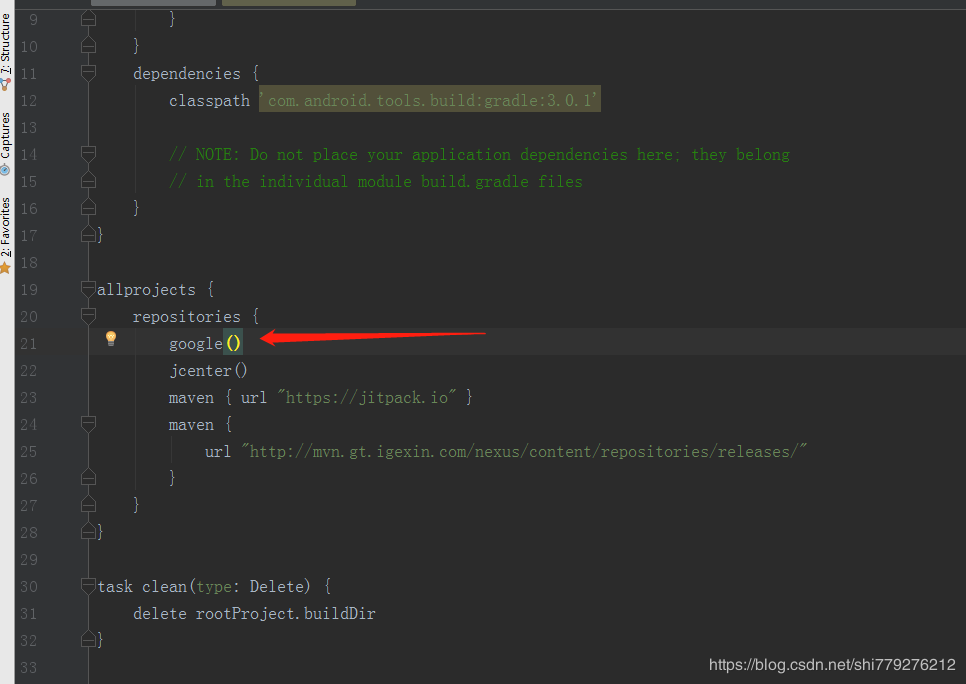Click the fold end marker on line 17
The height and width of the screenshot is (684, 966).
tap(88, 234)
